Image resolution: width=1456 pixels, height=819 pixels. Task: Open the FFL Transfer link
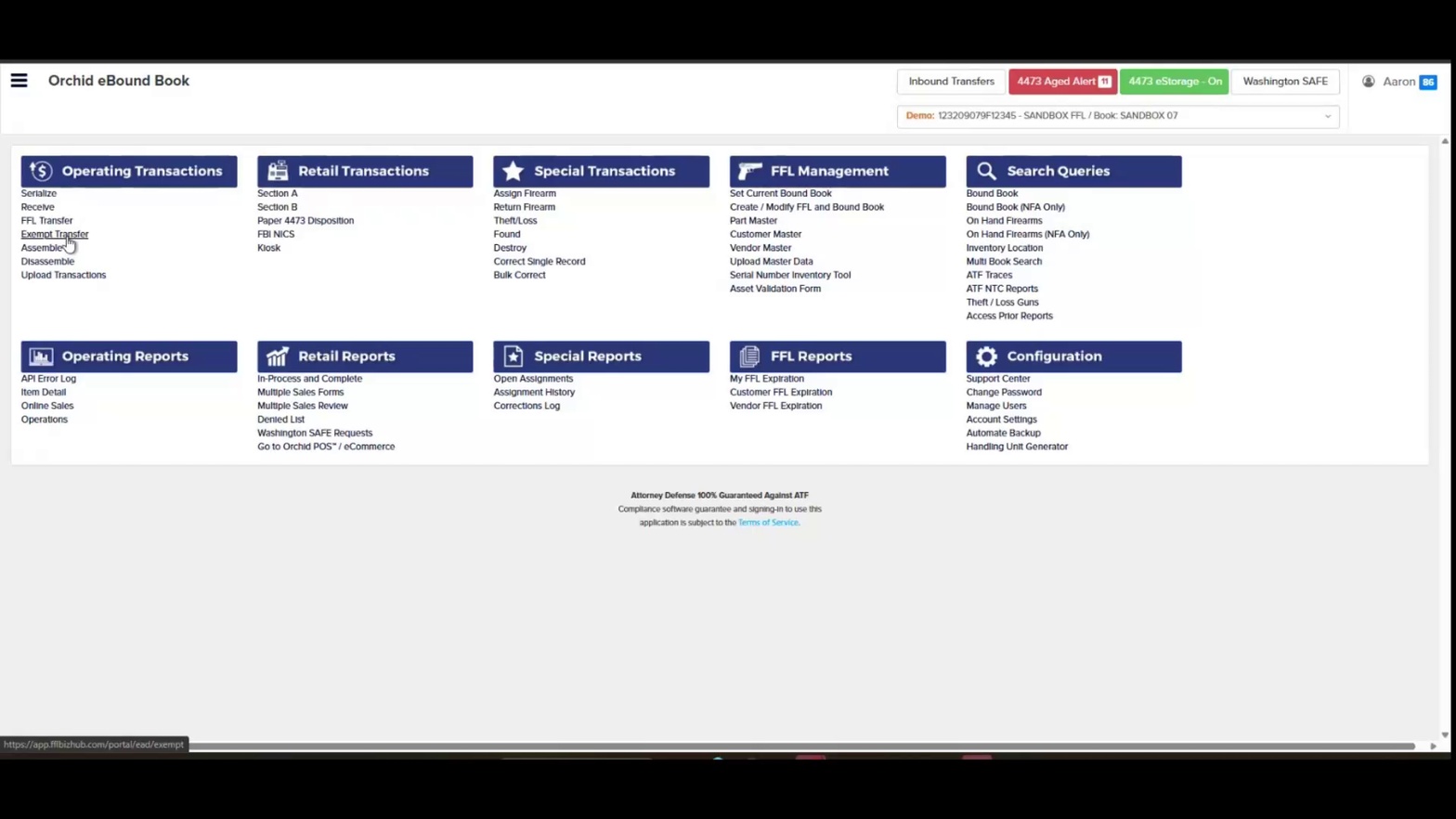(46, 221)
